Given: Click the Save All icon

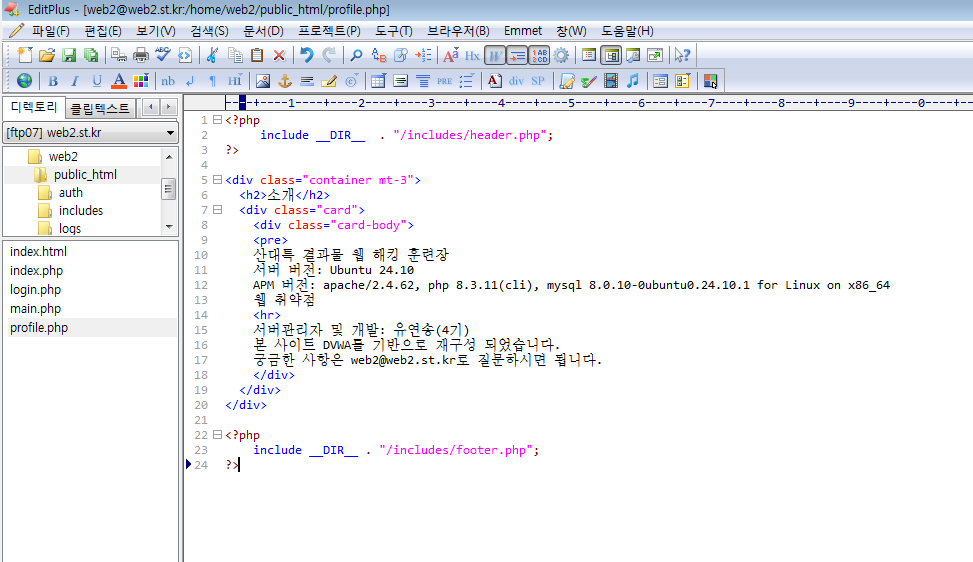Looking at the screenshot, I should coord(91,55).
